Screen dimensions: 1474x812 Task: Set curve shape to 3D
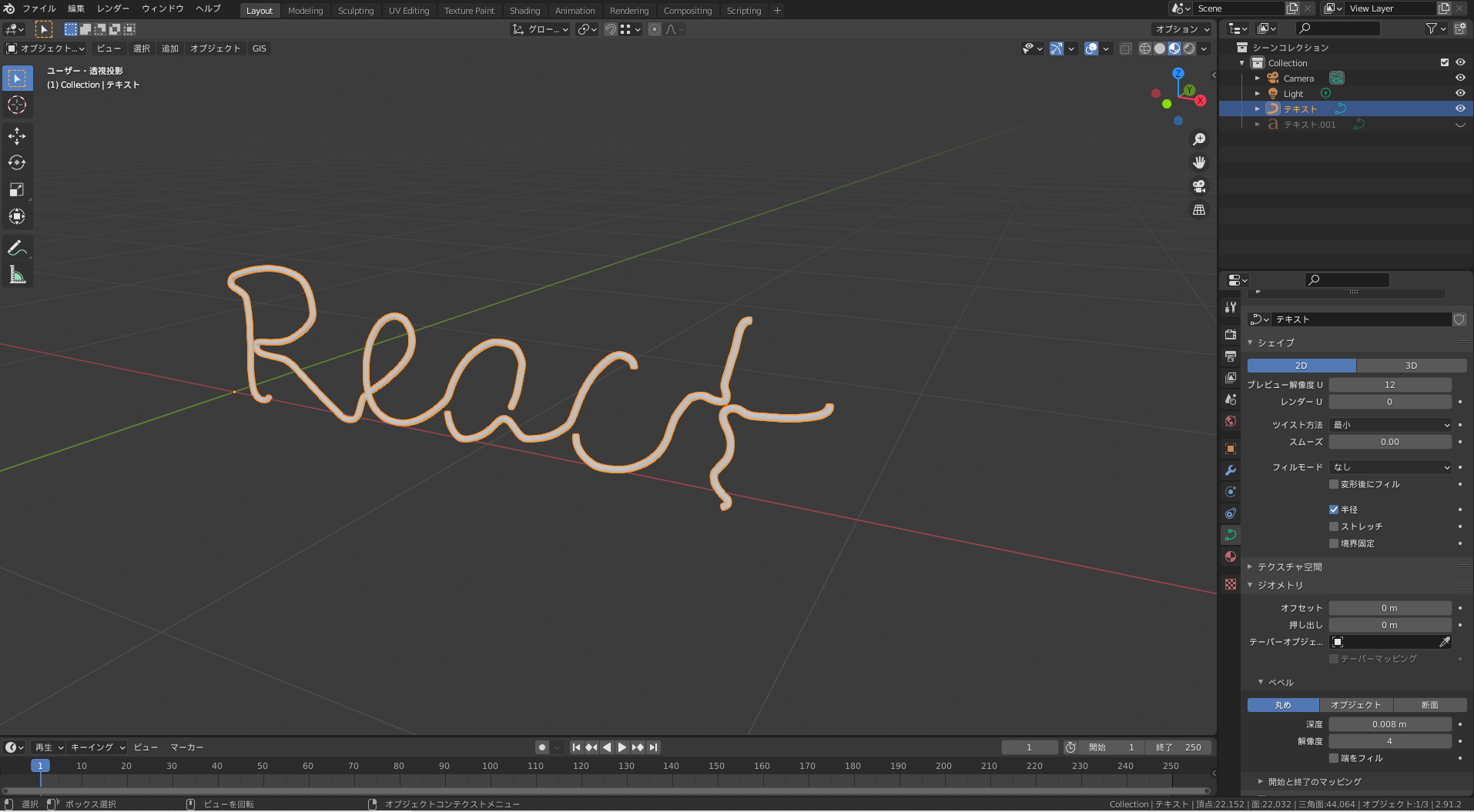click(1411, 366)
